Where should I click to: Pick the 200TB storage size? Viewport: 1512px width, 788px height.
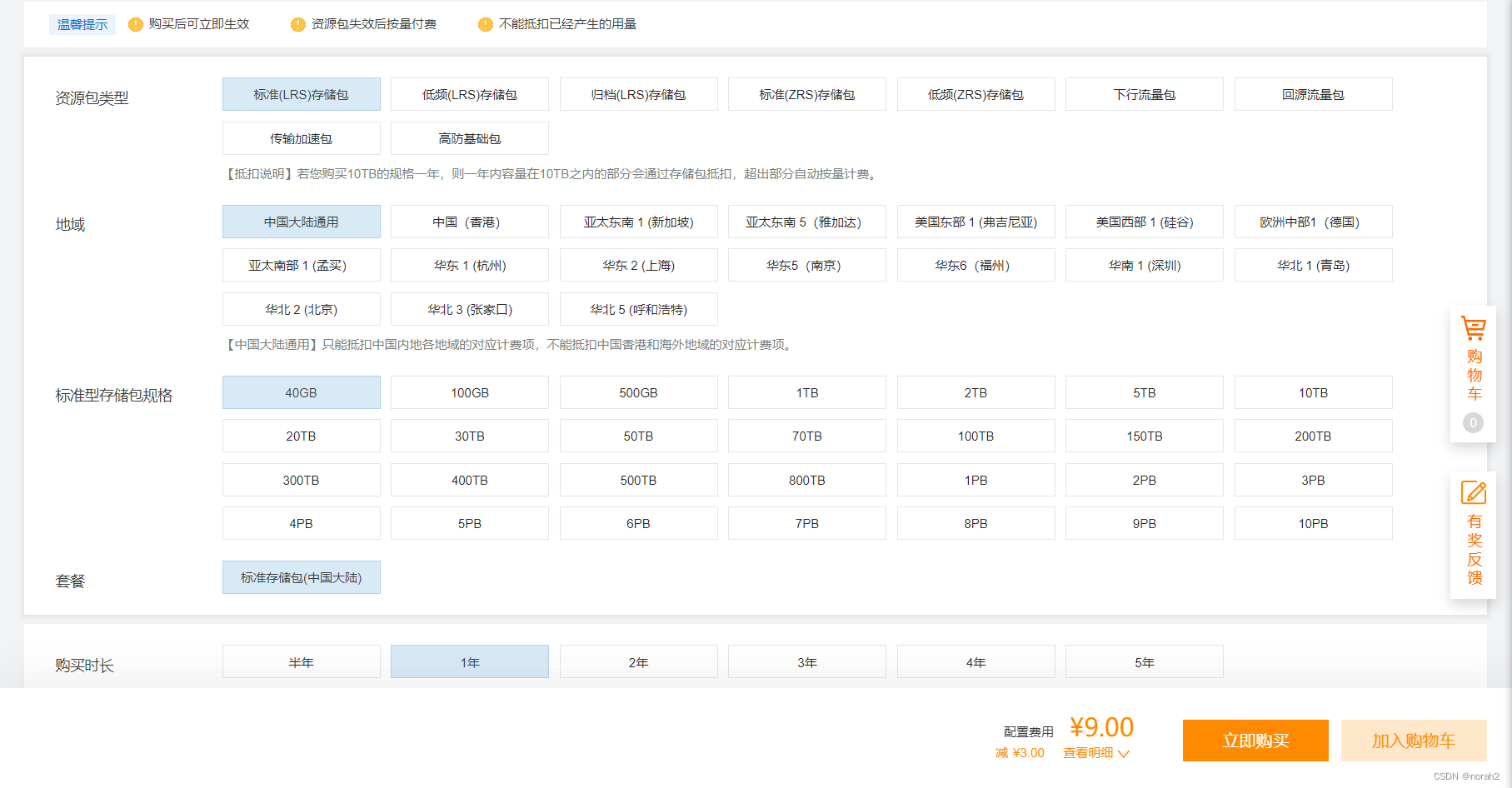(x=1314, y=436)
